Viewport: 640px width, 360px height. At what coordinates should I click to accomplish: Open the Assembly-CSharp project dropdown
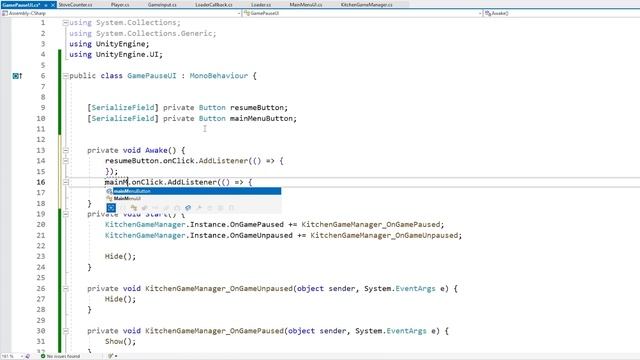coord(121,13)
